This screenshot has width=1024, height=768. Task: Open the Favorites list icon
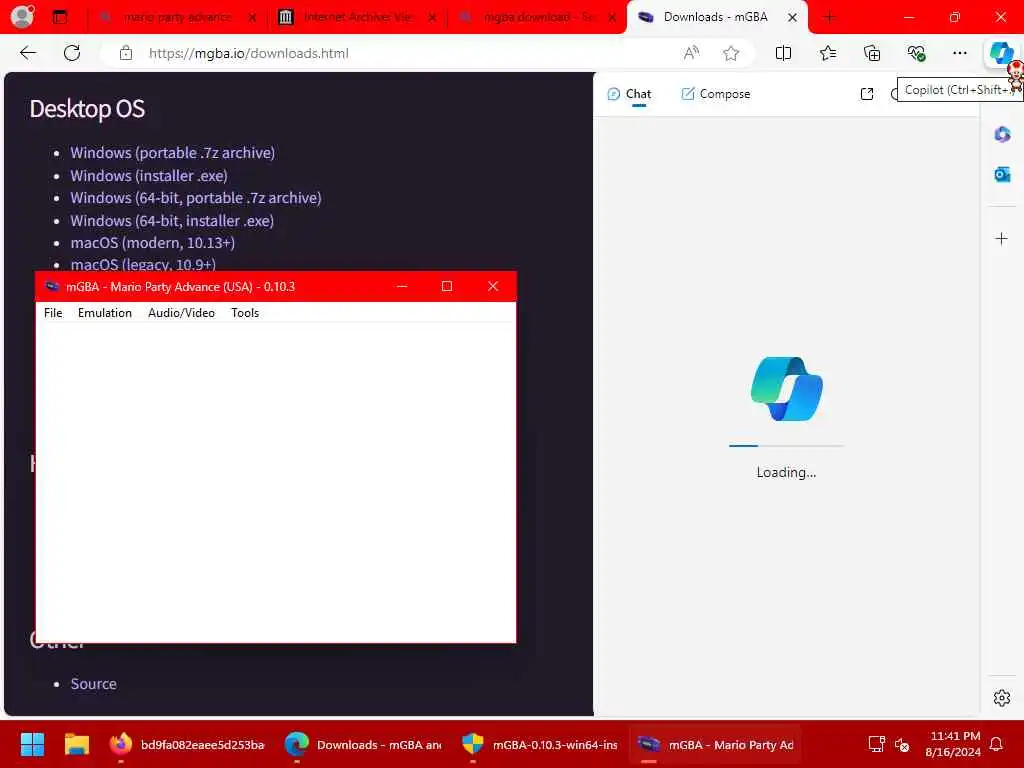pyautogui.click(x=827, y=53)
